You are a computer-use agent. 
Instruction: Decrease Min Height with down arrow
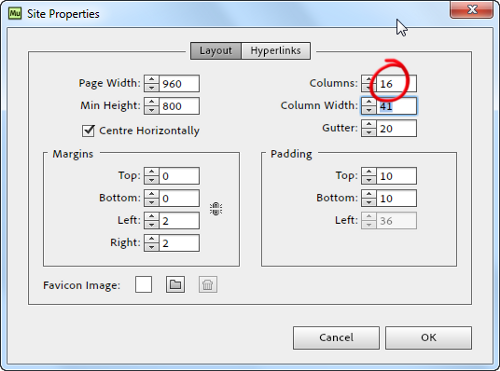pyautogui.click(x=152, y=110)
